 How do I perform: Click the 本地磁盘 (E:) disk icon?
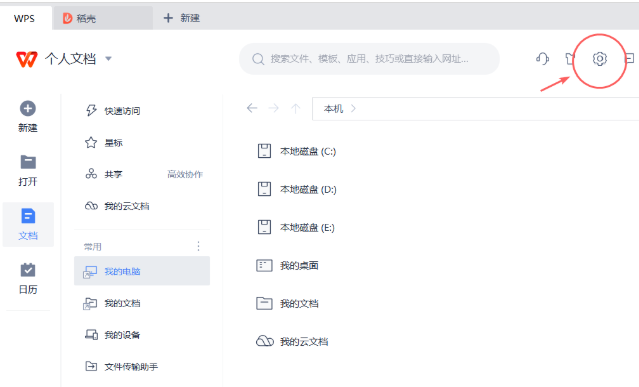pyautogui.click(x=264, y=227)
